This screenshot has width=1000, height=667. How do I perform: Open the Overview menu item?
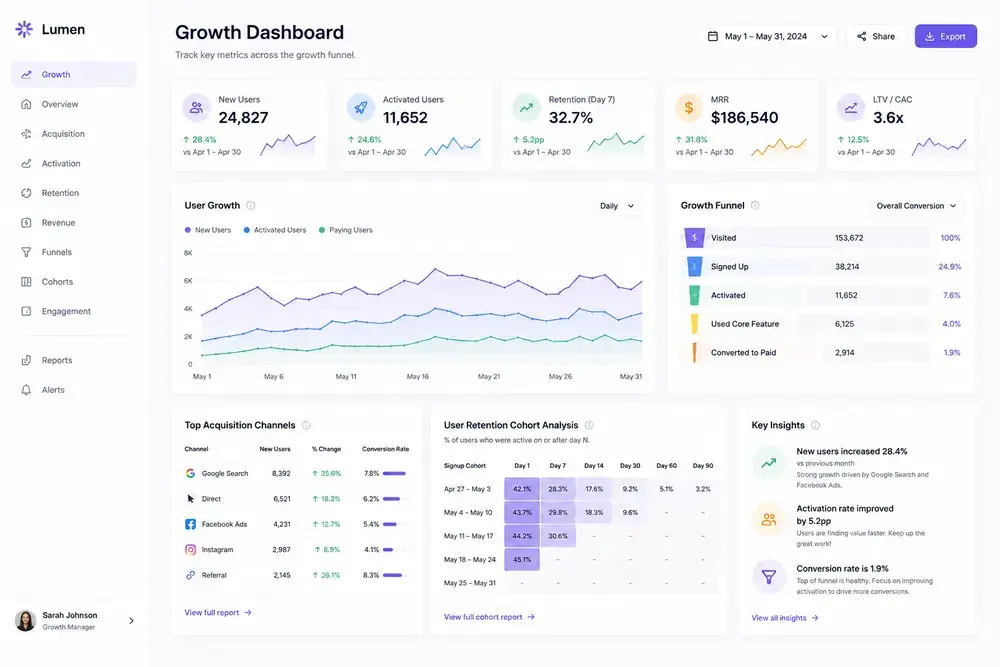74,104
